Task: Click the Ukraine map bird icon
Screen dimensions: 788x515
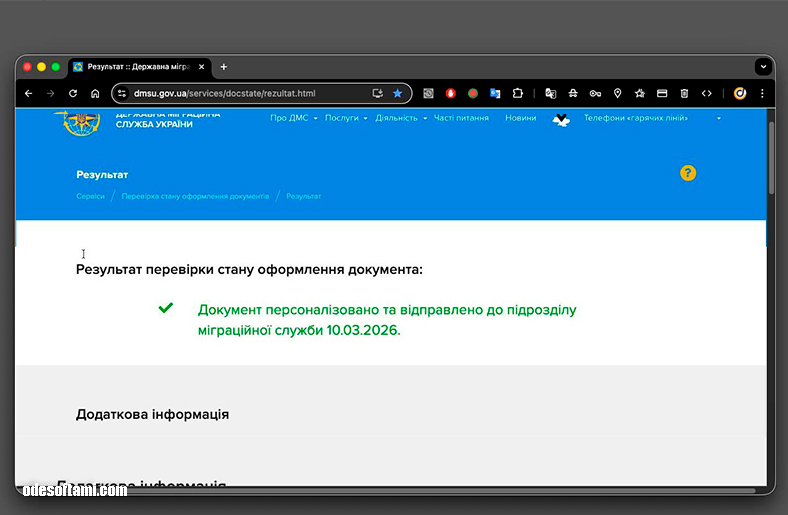Action: (561, 120)
